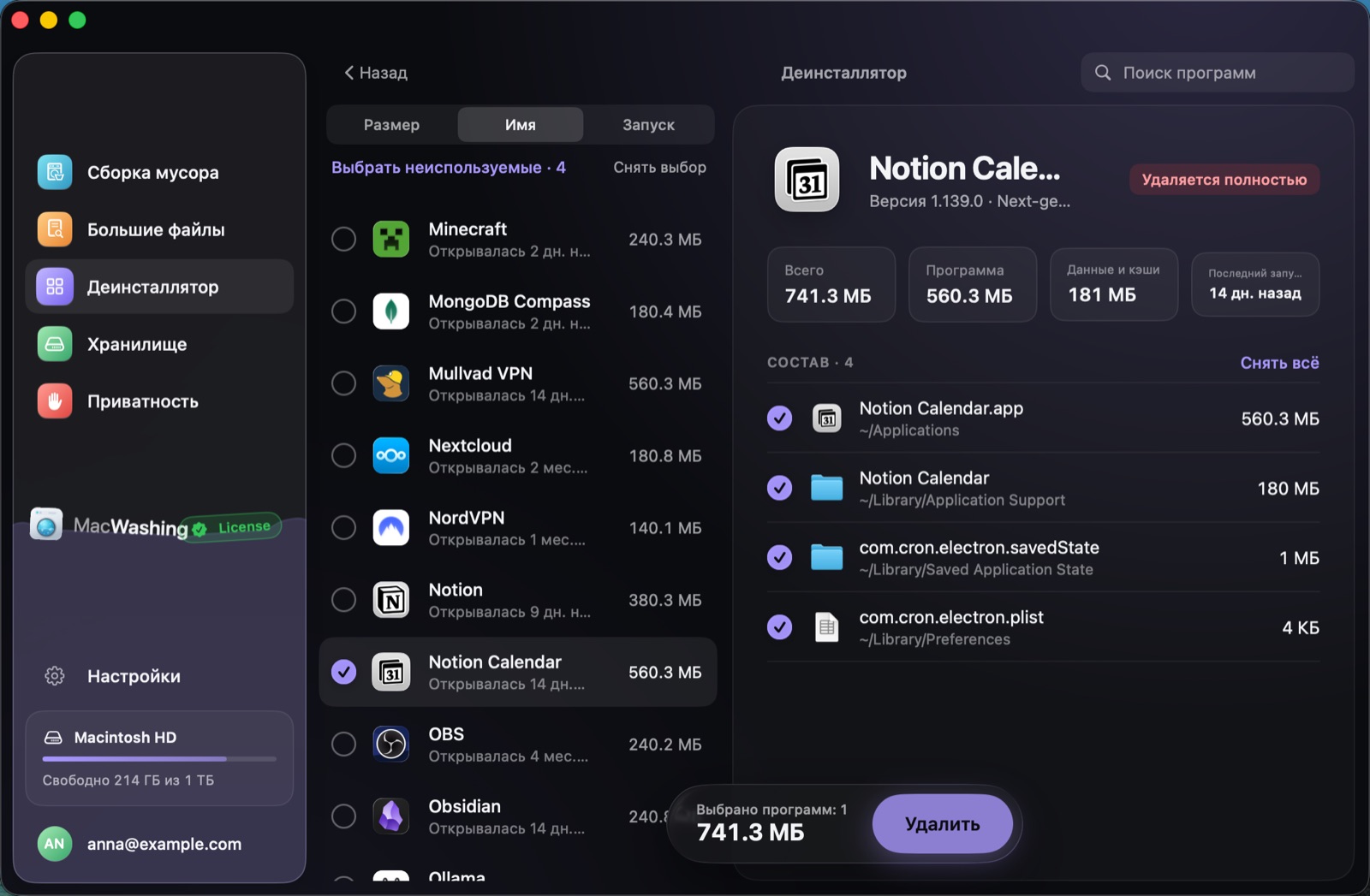
Task: Click the OBS app icon
Action: [391, 745]
